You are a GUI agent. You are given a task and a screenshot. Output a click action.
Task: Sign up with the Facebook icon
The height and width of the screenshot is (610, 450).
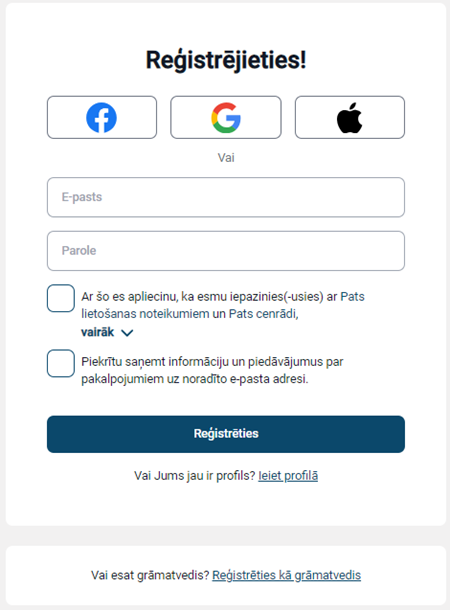coord(102,117)
